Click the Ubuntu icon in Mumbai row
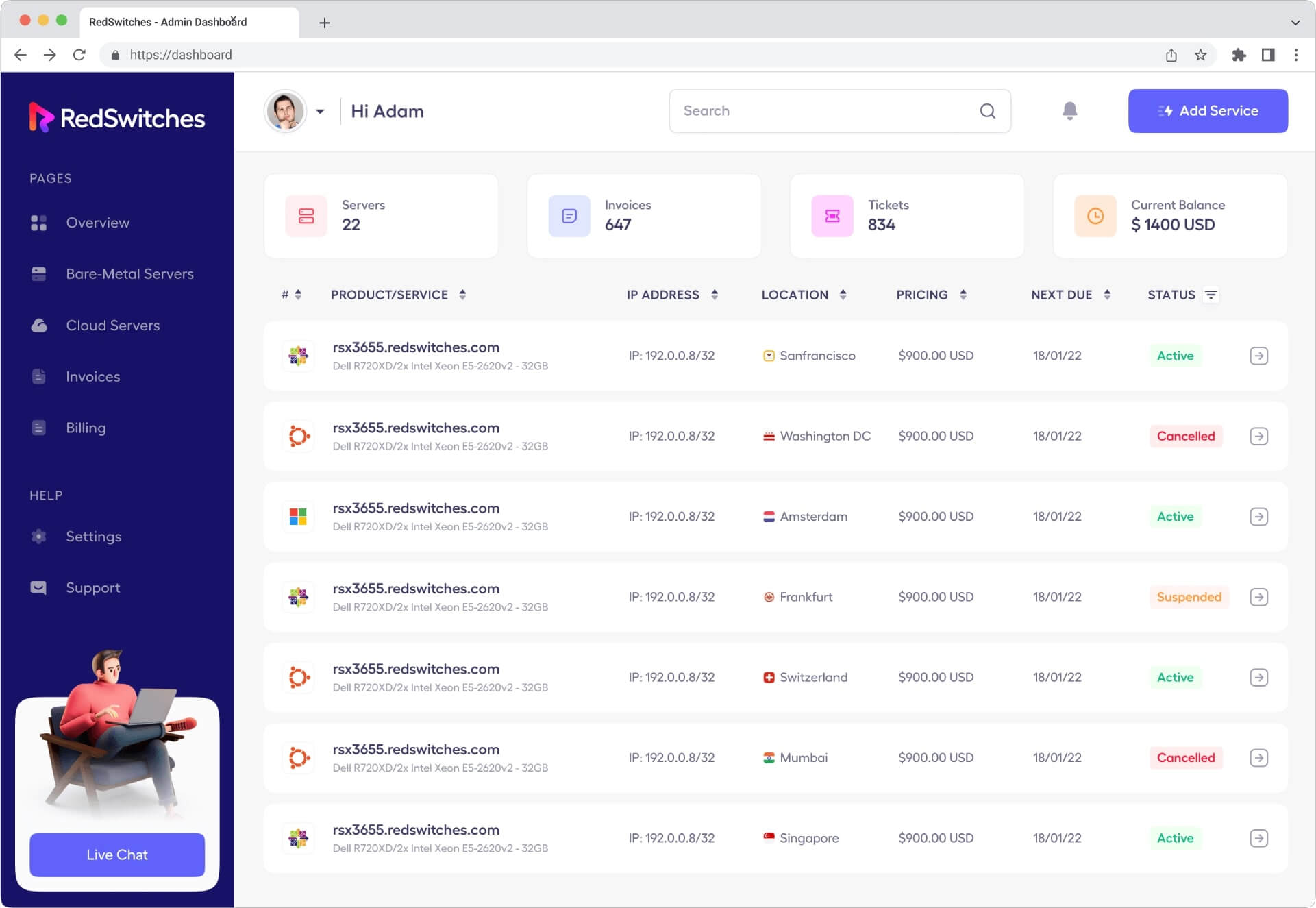The width and height of the screenshot is (1316, 908). [x=298, y=758]
